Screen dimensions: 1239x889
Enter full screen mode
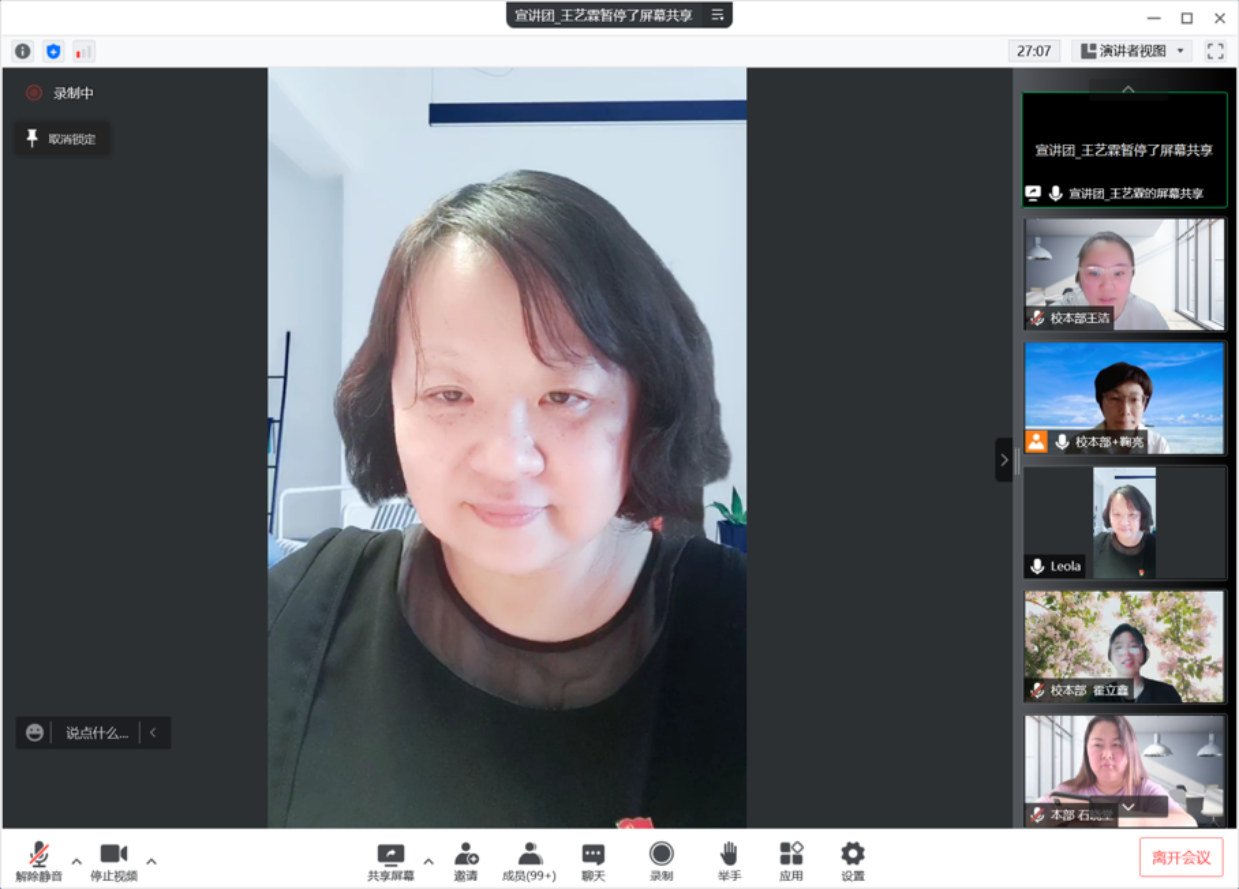(x=1215, y=51)
